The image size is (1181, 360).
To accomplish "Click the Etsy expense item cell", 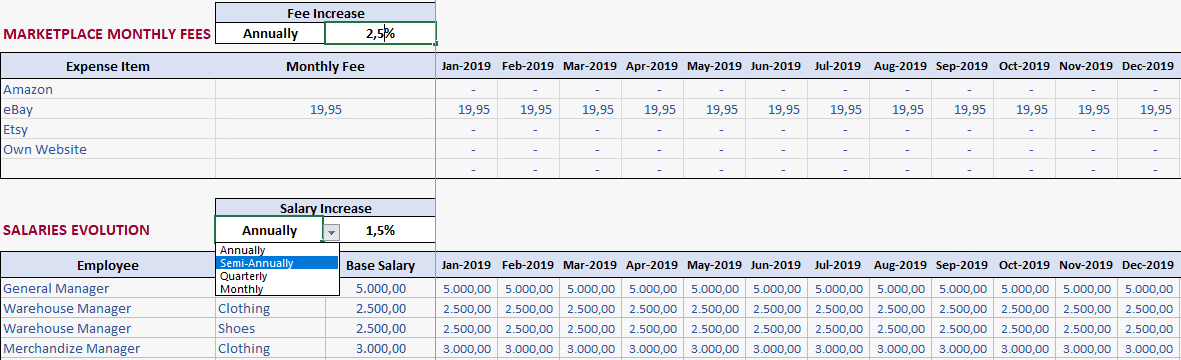I will pyautogui.click(x=108, y=130).
